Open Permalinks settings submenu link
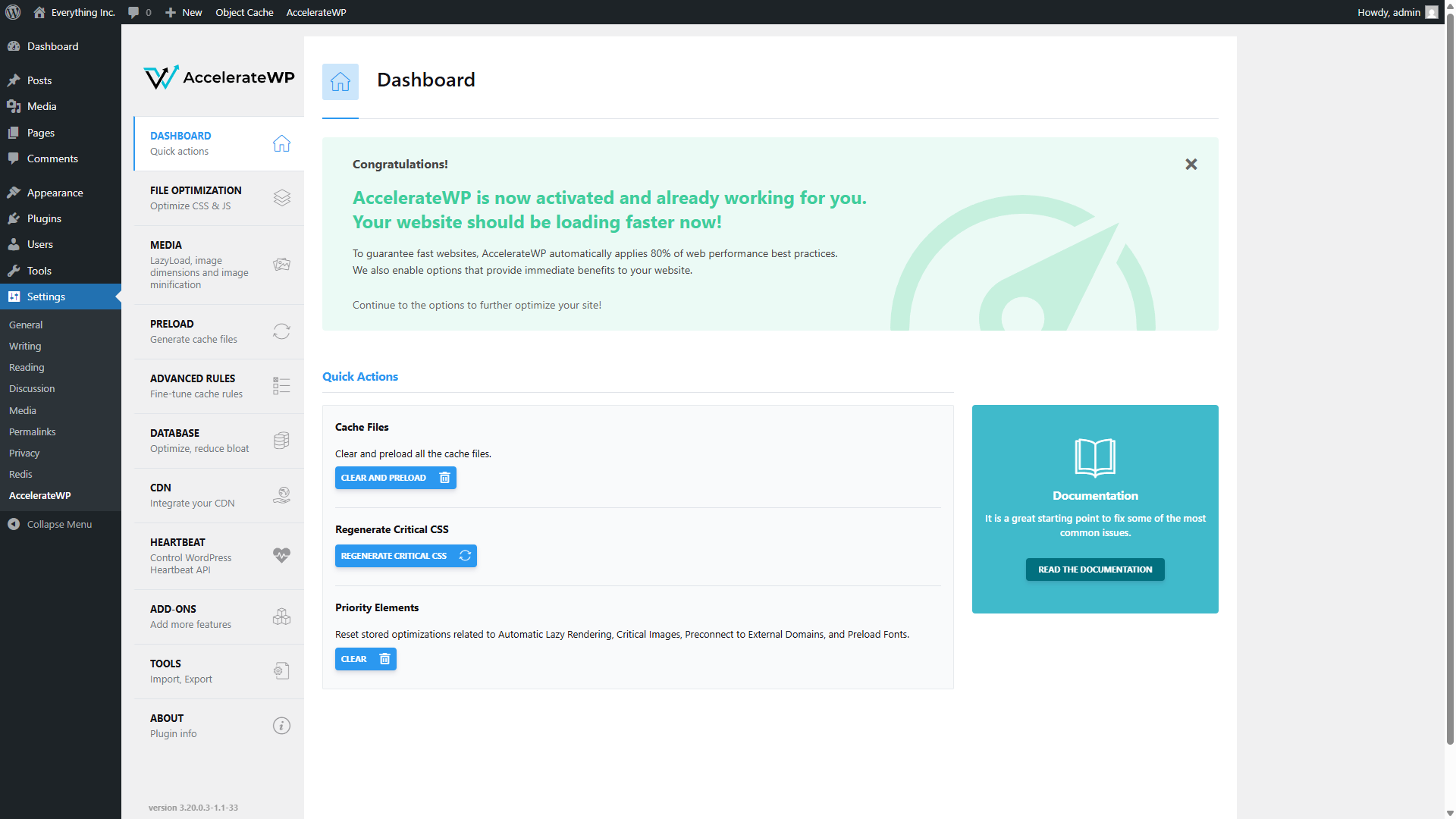This screenshot has width=1456, height=819. coord(33,431)
